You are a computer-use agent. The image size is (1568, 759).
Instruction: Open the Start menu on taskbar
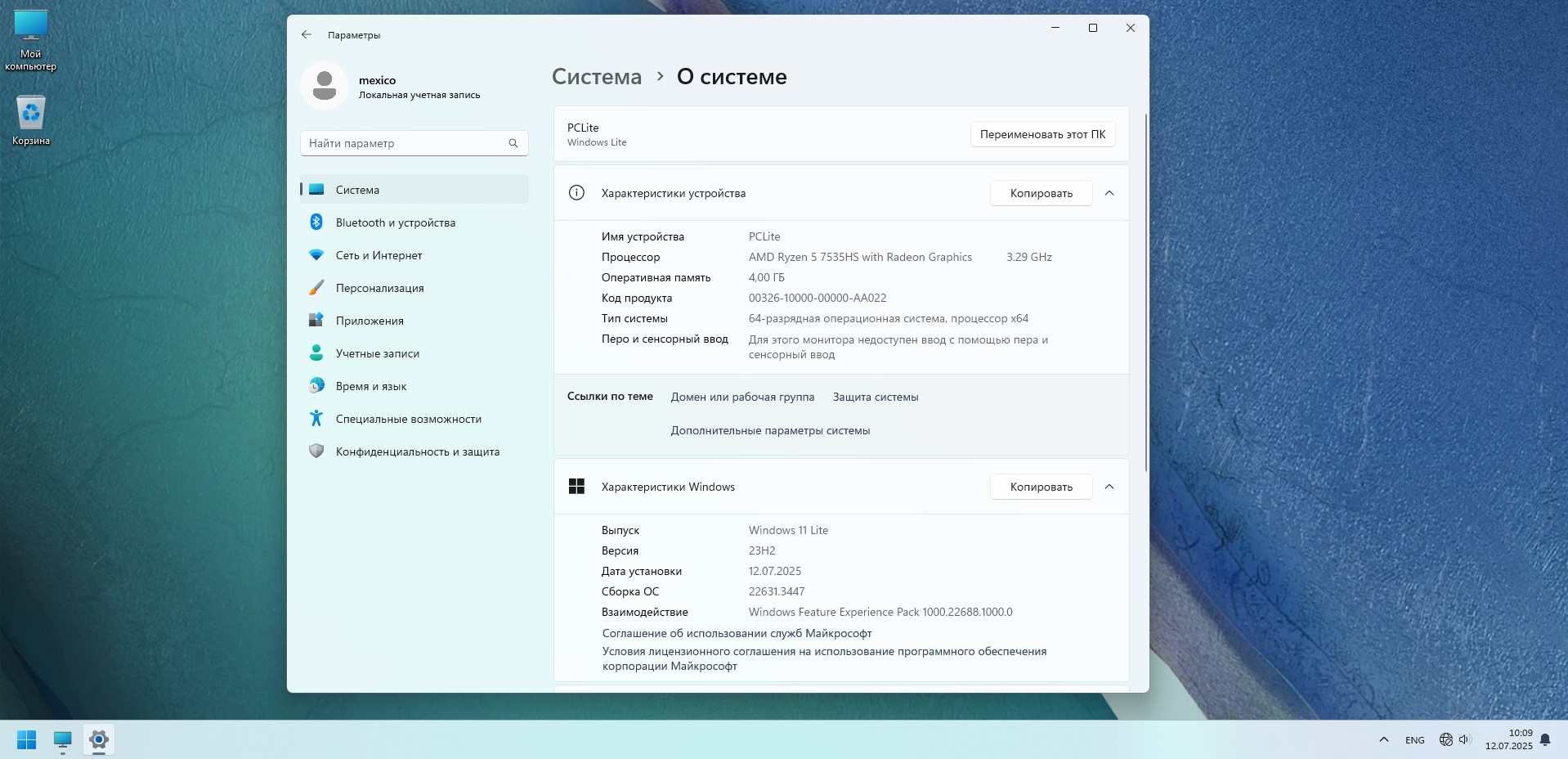[27, 740]
